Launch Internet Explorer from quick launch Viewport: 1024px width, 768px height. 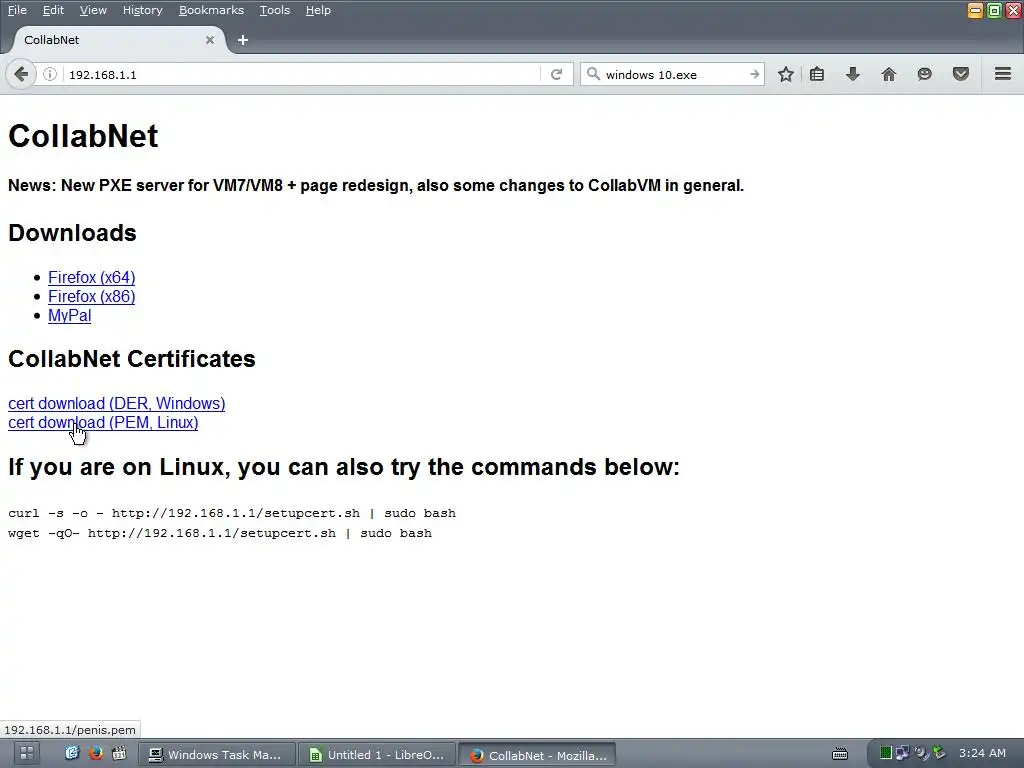[x=72, y=753]
